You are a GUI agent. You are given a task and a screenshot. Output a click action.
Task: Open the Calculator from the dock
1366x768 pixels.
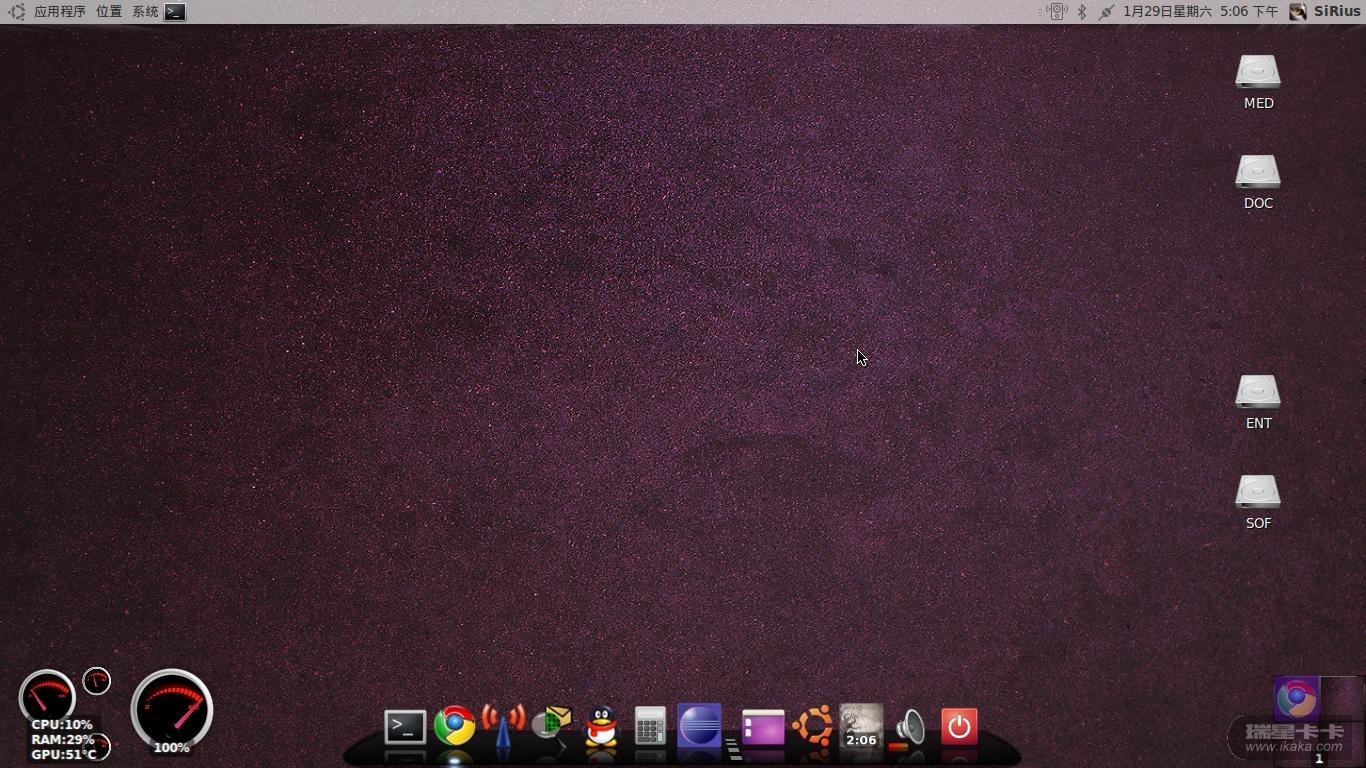[x=650, y=727]
